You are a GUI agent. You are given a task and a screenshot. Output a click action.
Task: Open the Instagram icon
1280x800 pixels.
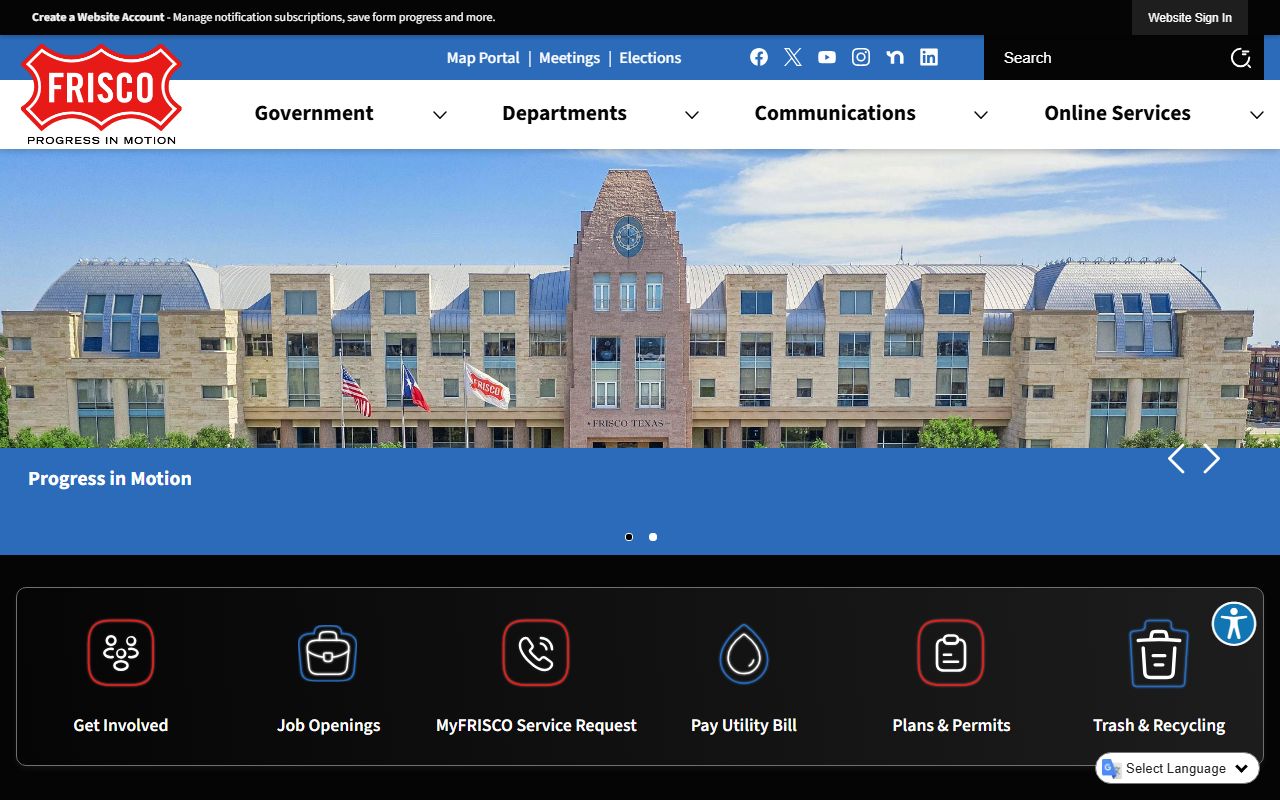click(861, 57)
